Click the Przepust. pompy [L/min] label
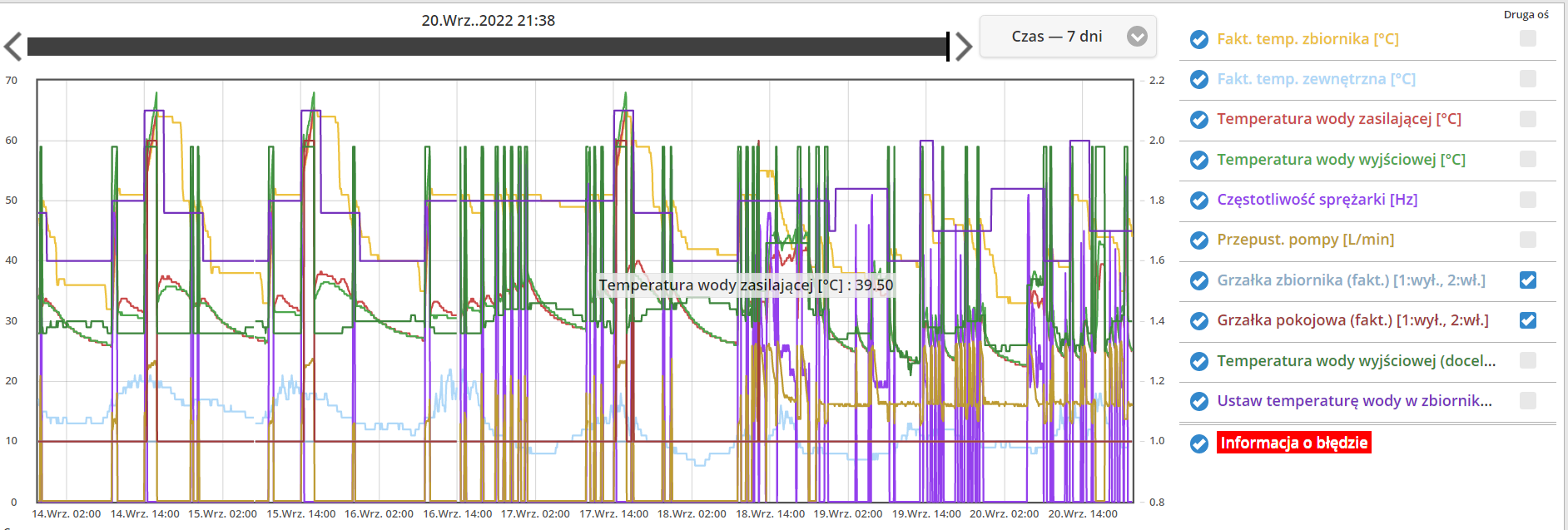The width and height of the screenshot is (1568, 530). [x=1305, y=240]
